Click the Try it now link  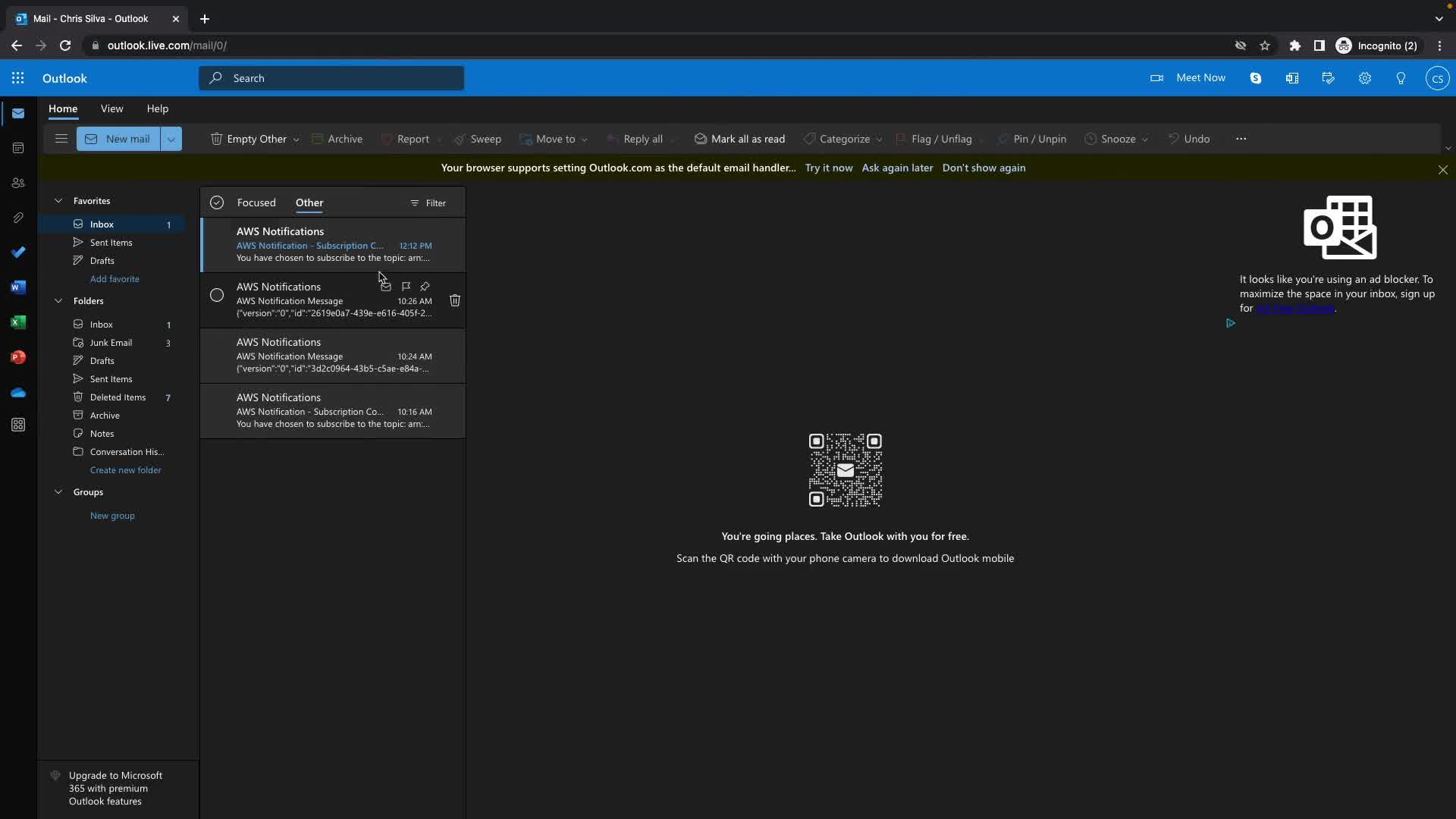[828, 168]
